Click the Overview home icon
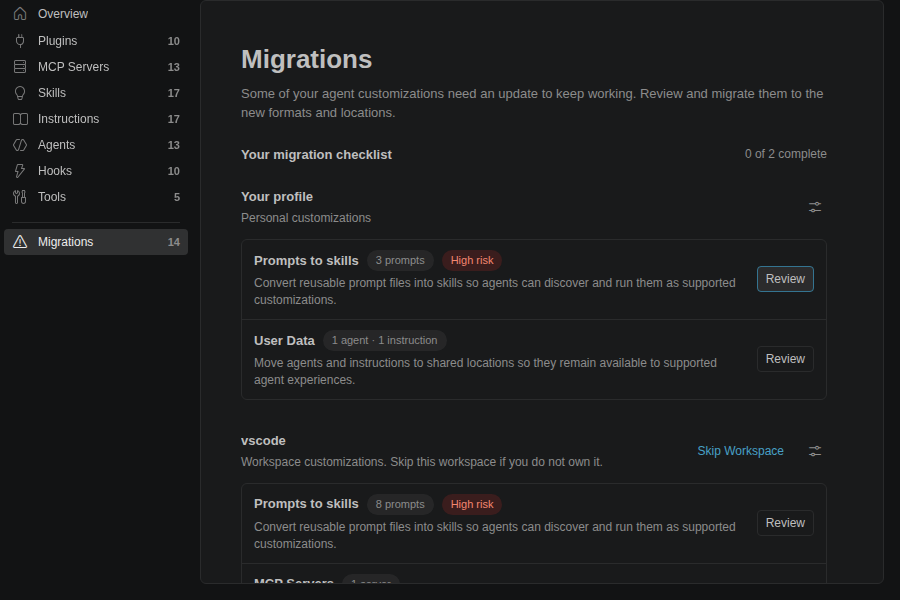Image resolution: width=900 pixels, height=600 pixels. (20, 14)
